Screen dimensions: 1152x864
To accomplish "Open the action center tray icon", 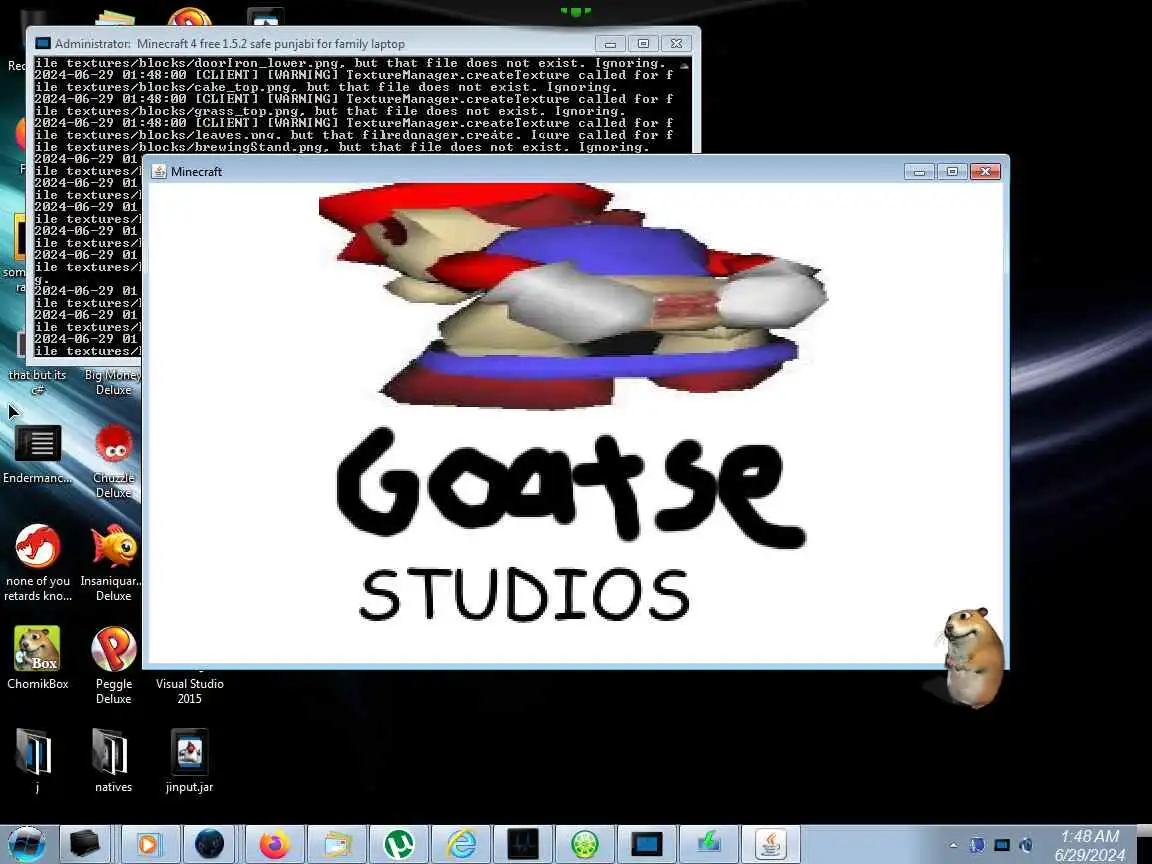I will (x=977, y=845).
